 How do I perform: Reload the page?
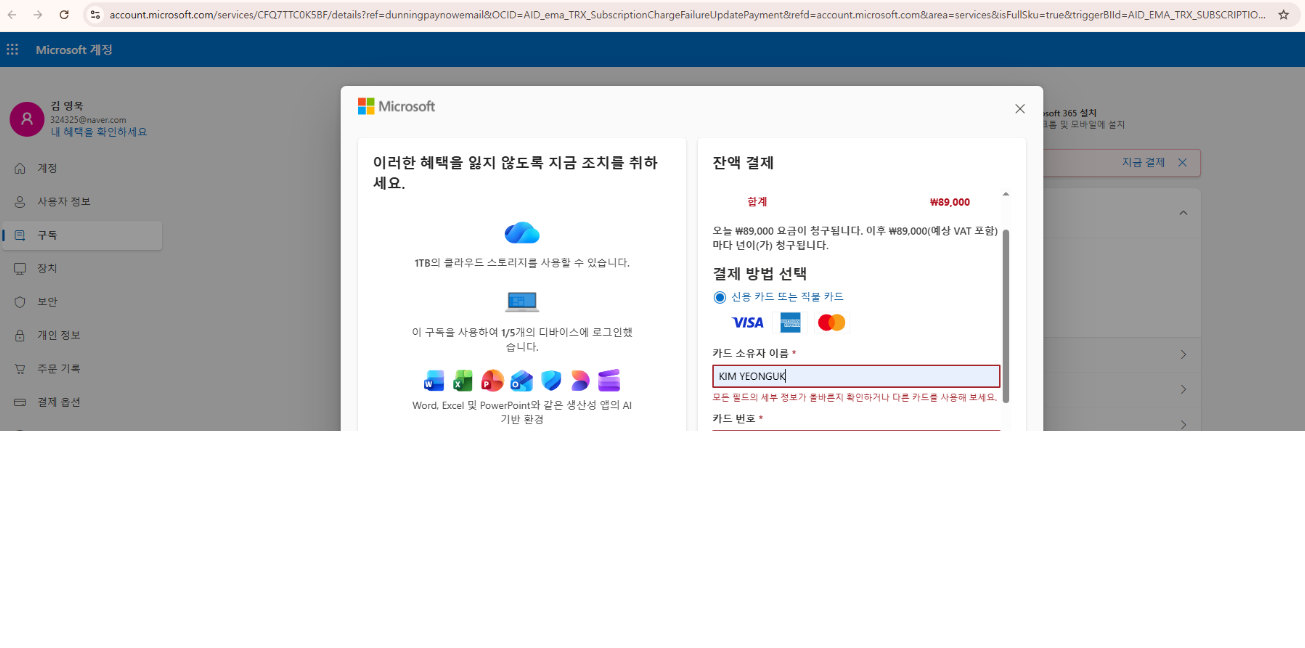64,15
